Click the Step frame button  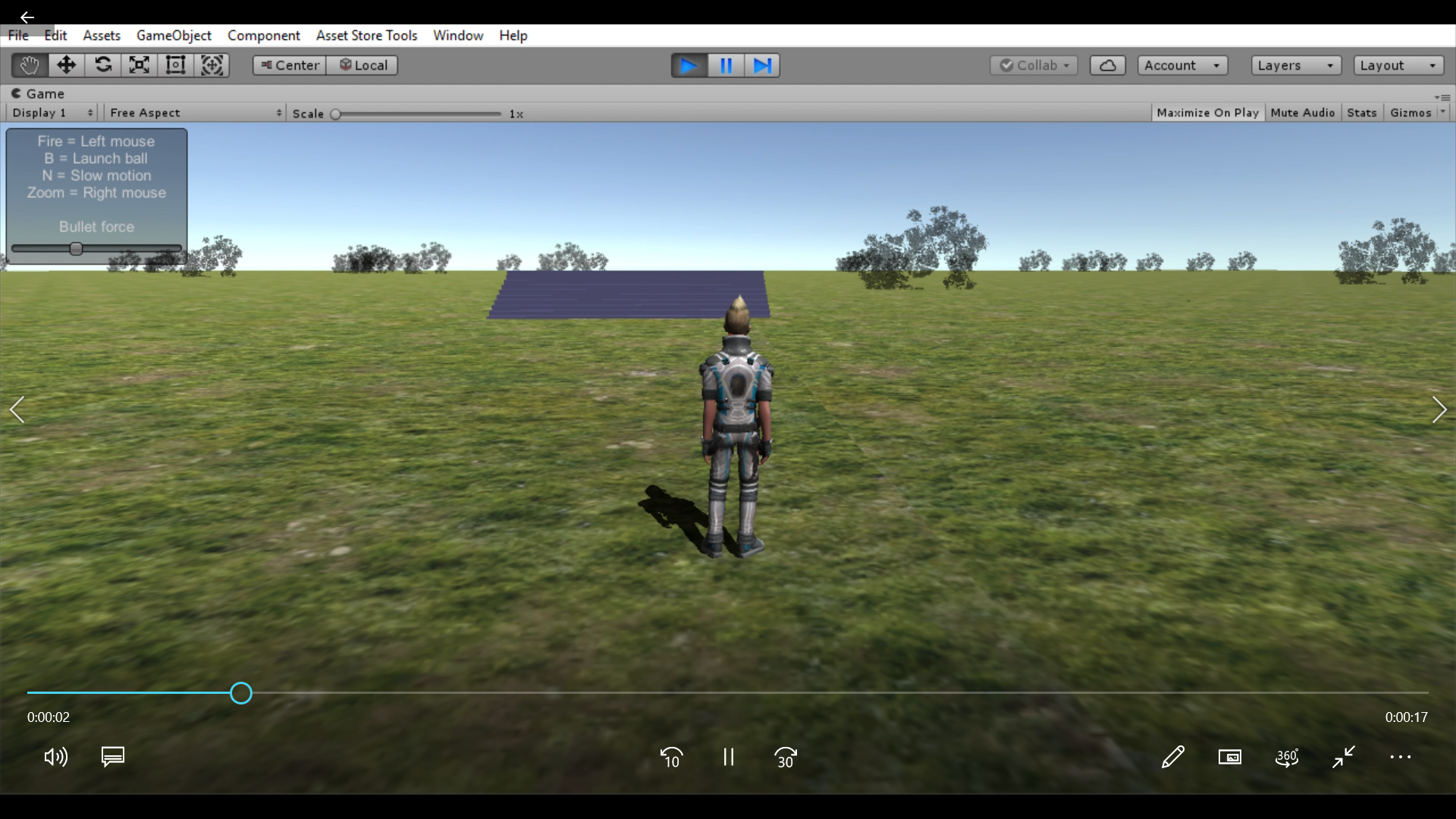(762, 65)
